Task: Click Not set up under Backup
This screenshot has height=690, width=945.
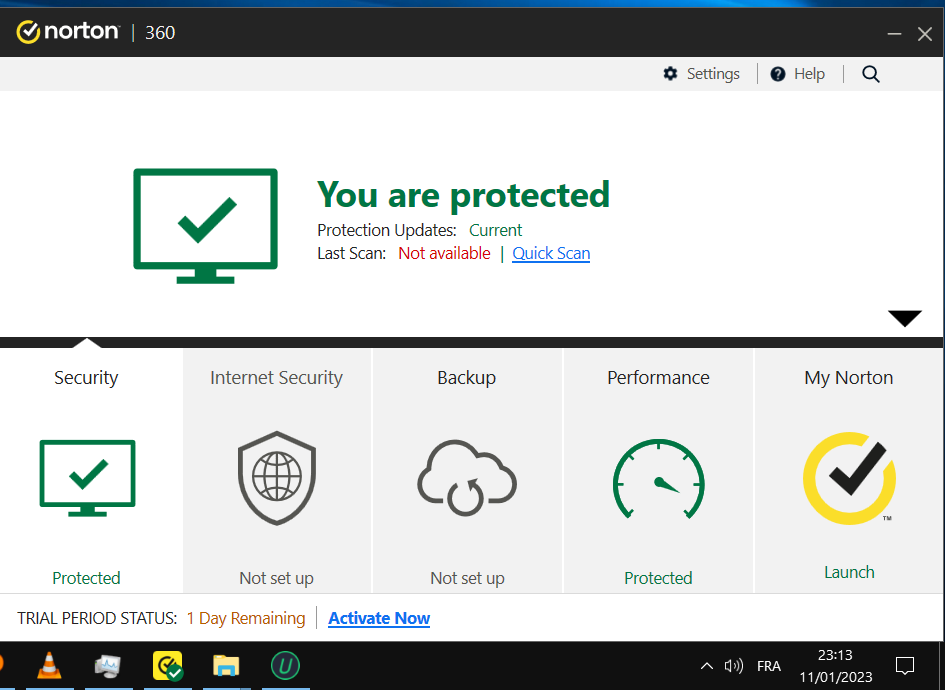Action: [467, 578]
